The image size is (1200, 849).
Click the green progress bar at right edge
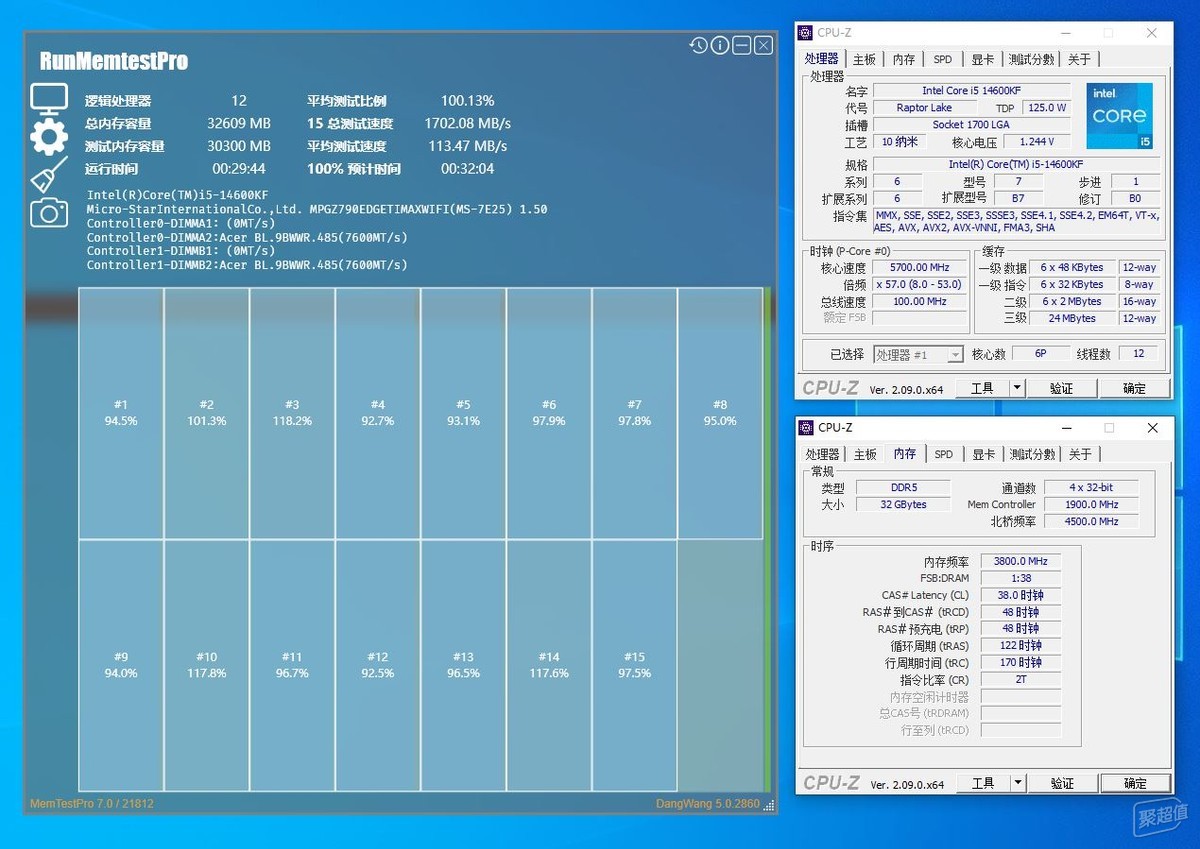point(767,540)
